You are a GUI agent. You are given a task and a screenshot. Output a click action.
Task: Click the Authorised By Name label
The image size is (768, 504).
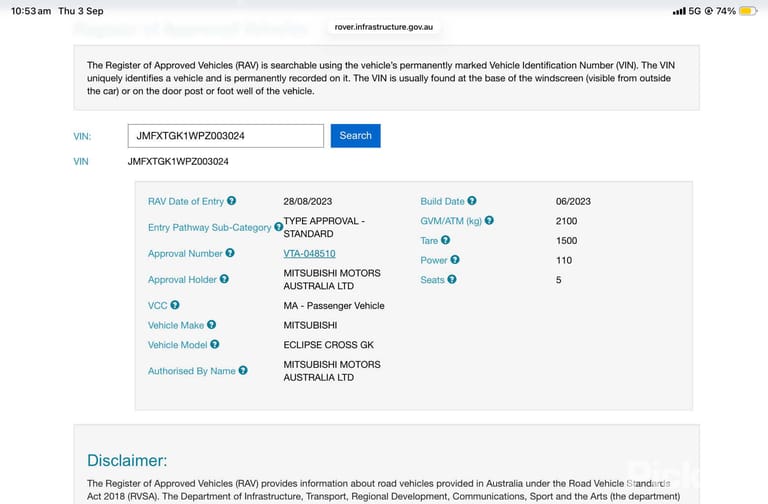tap(192, 371)
